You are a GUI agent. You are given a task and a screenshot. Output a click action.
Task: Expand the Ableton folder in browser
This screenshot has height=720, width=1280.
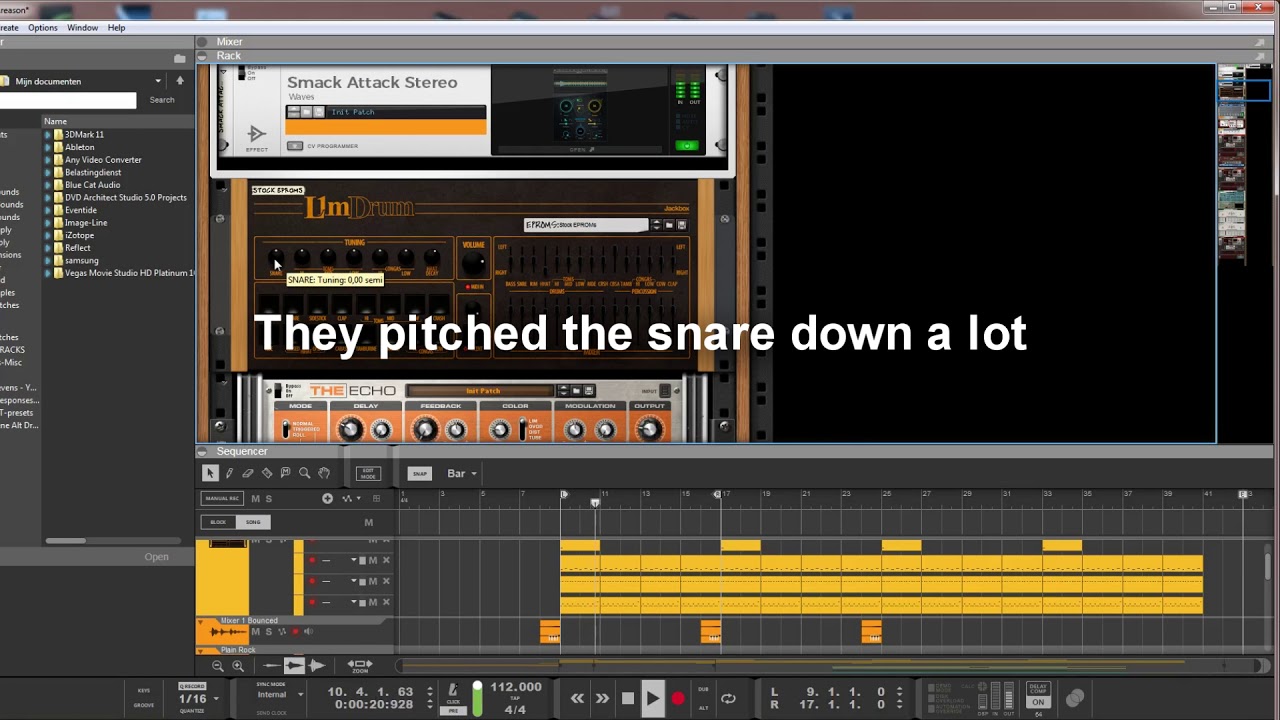click(48, 147)
